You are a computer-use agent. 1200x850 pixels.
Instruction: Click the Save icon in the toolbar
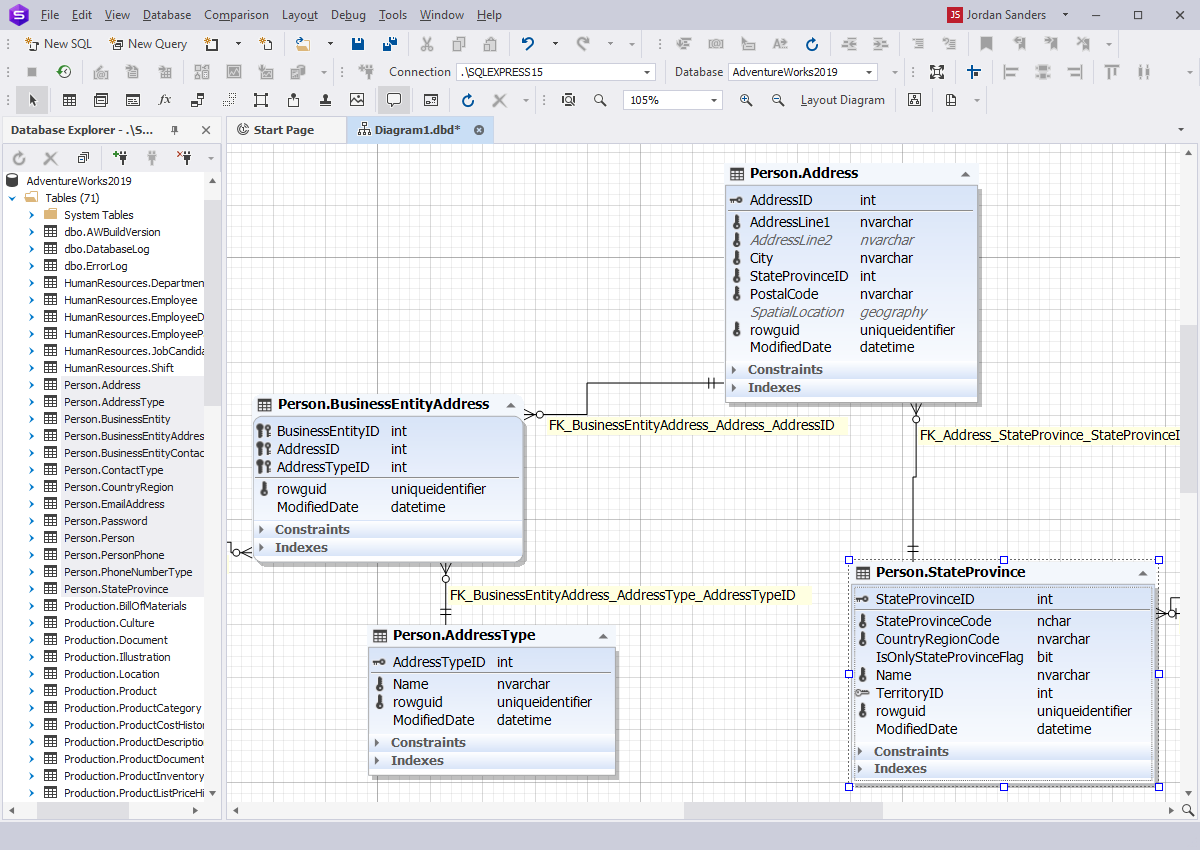pyautogui.click(x=357, y=44)
